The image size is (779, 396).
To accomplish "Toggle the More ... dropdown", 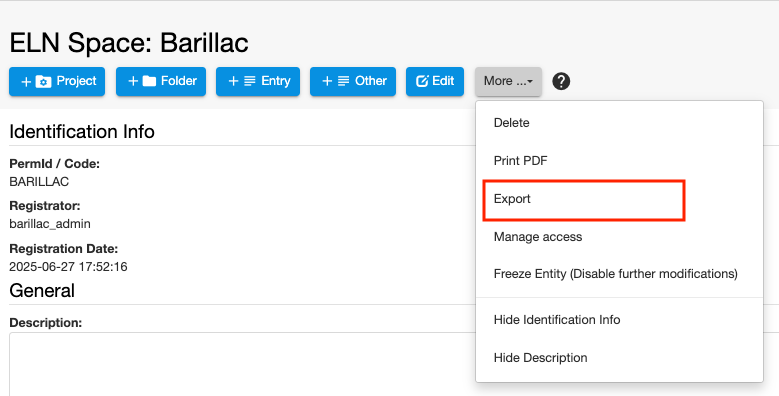I will pos(508,81).
